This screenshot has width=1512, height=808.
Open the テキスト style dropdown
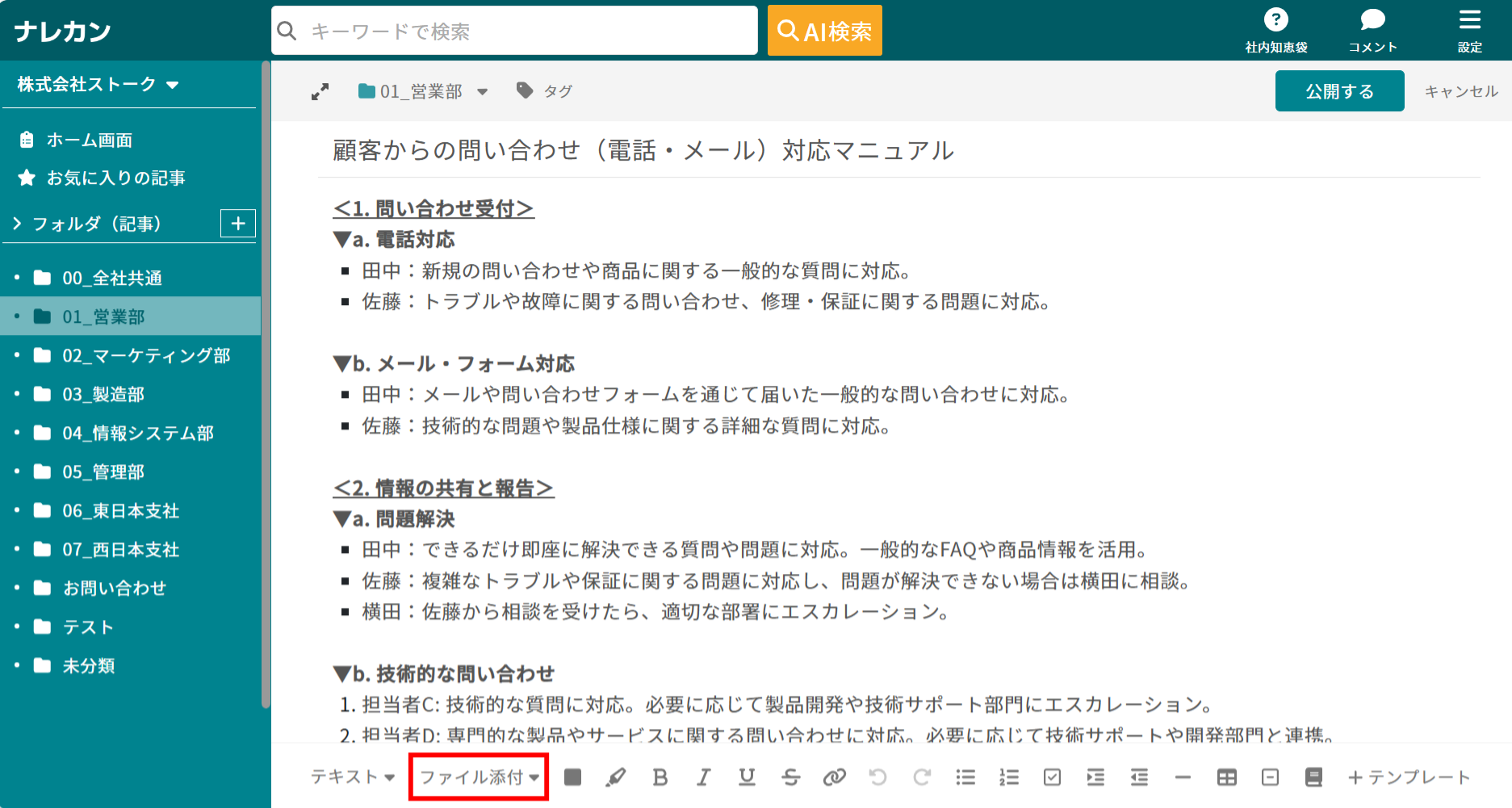(x=352, y=777)
